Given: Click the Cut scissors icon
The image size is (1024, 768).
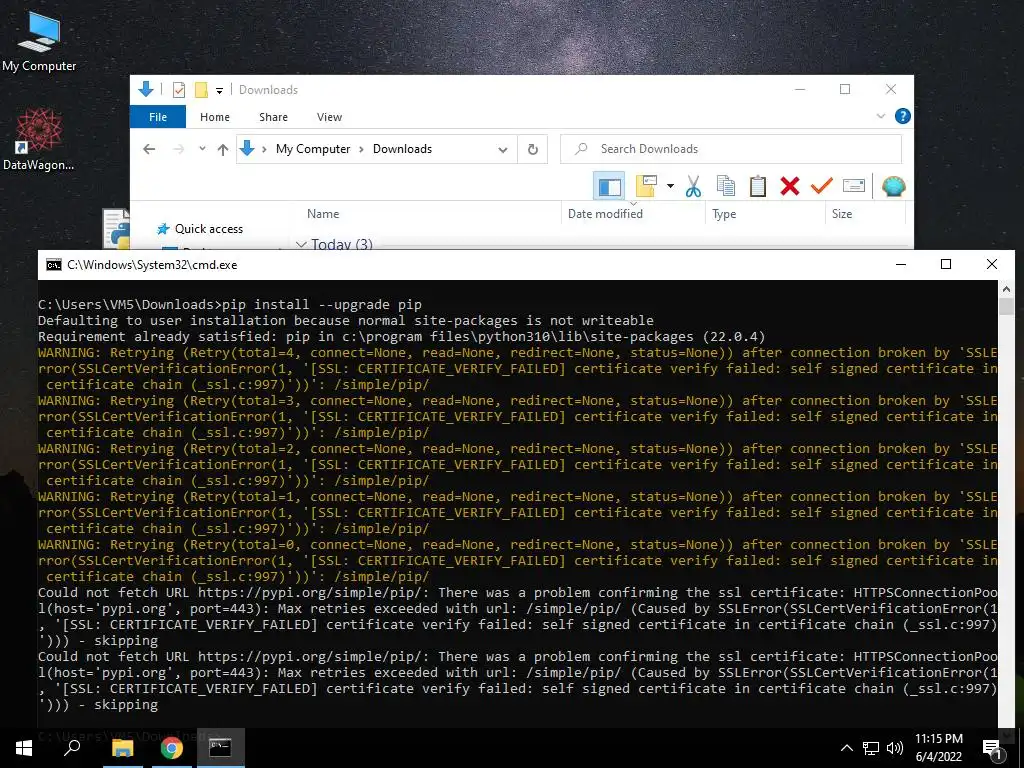Looking at the screenshot, I should (694, 187).
